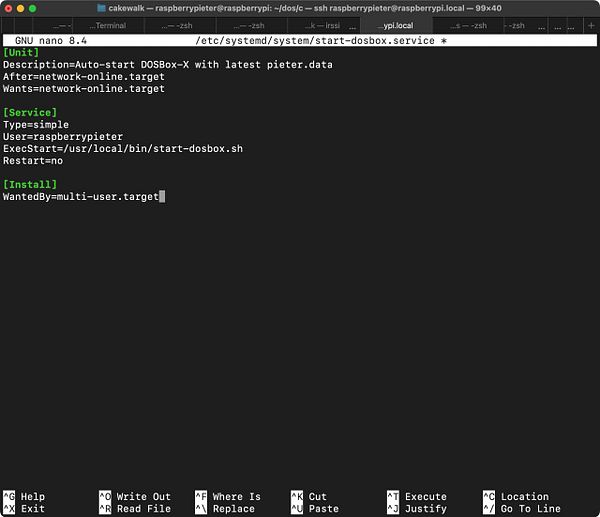Click the Justify label in footer
This screenshot has height=517, width=600.
click(x=426, y=509)
